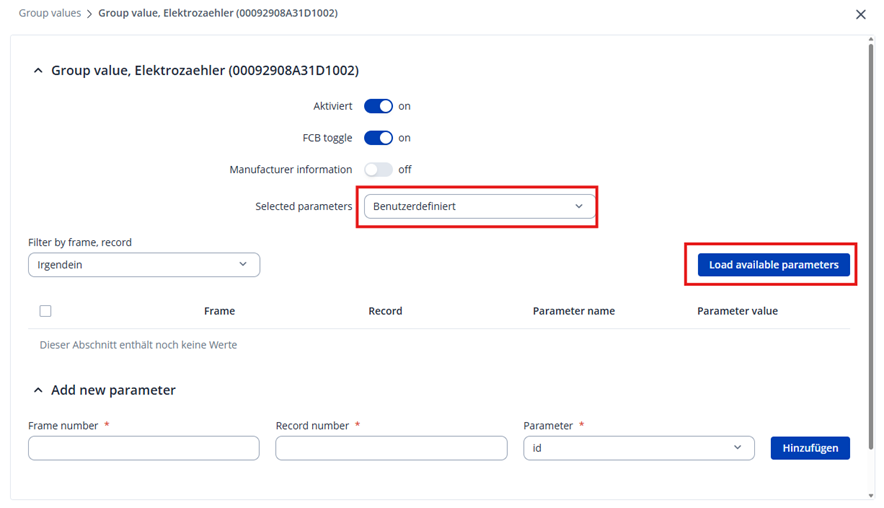Click the Frame number input field
Screen dimensions: 884x508
pyautogui.click(x=144, y=448)
